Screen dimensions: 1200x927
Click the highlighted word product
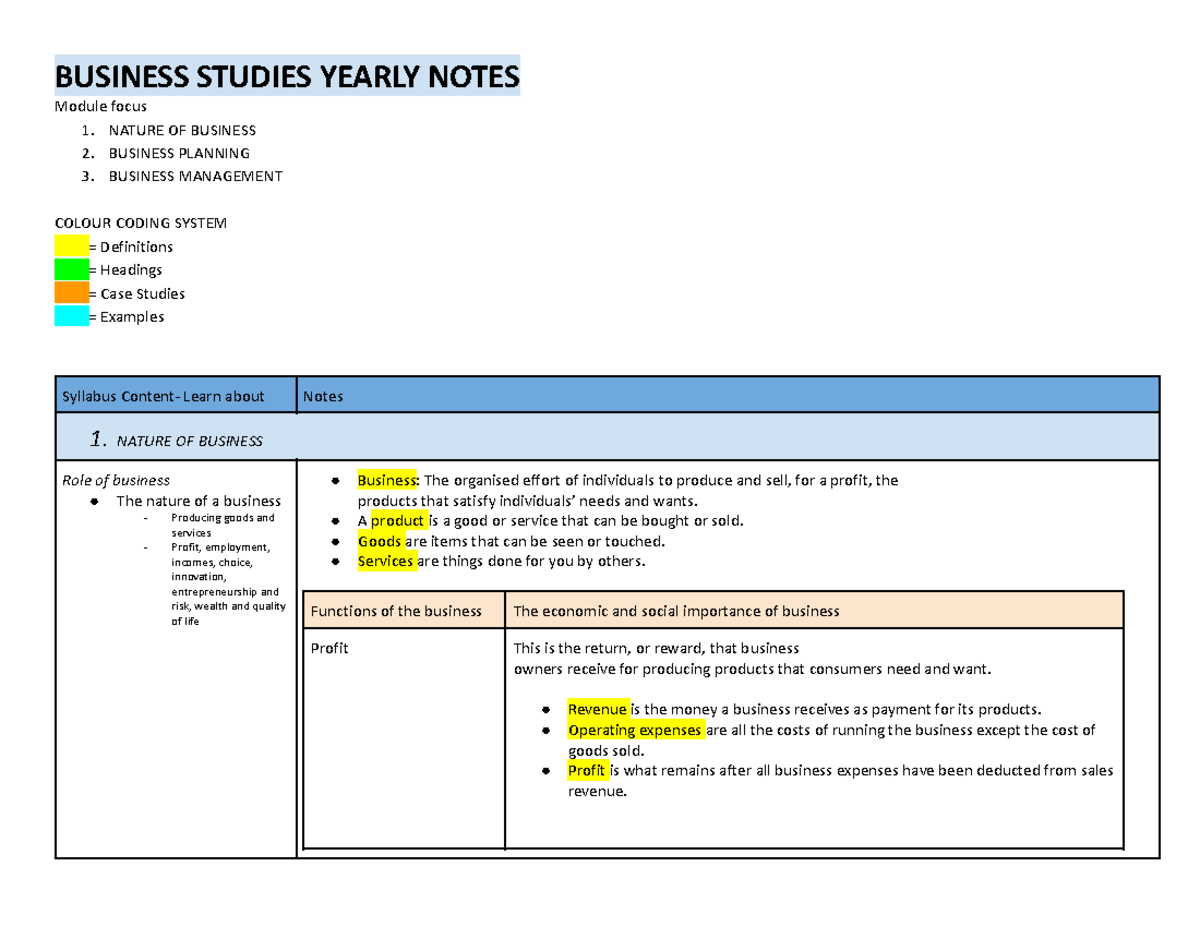(399, 520)
